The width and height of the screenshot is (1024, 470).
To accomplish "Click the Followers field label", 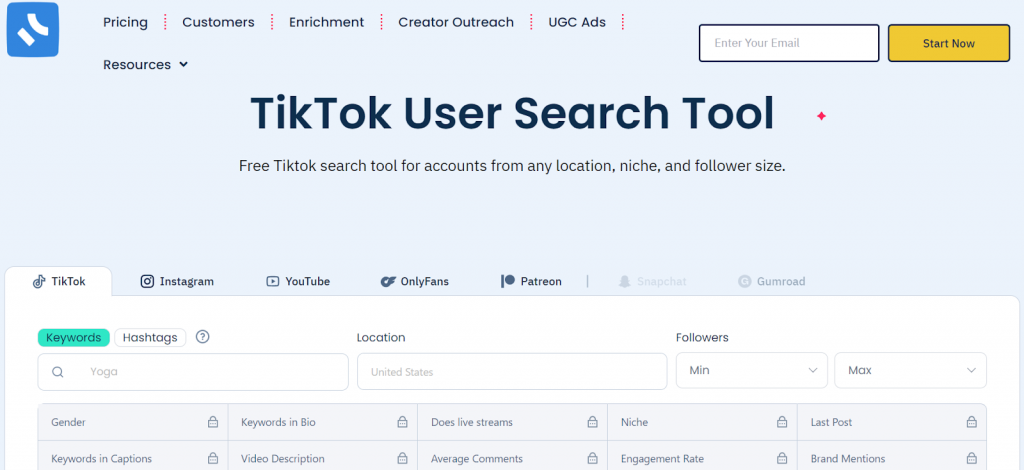I will tap(702, 337).
